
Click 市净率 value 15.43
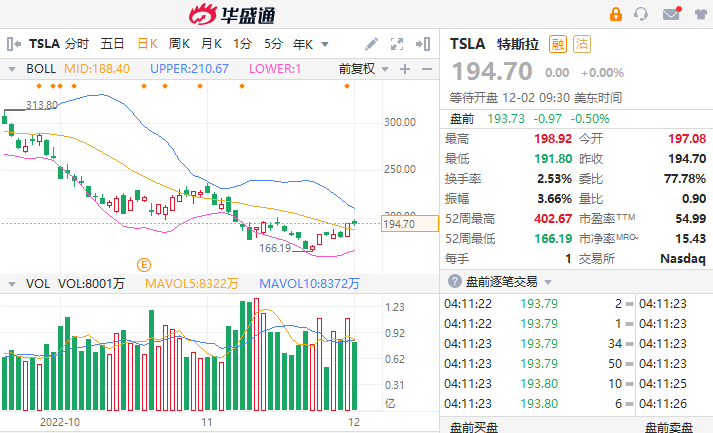(691, 238)
